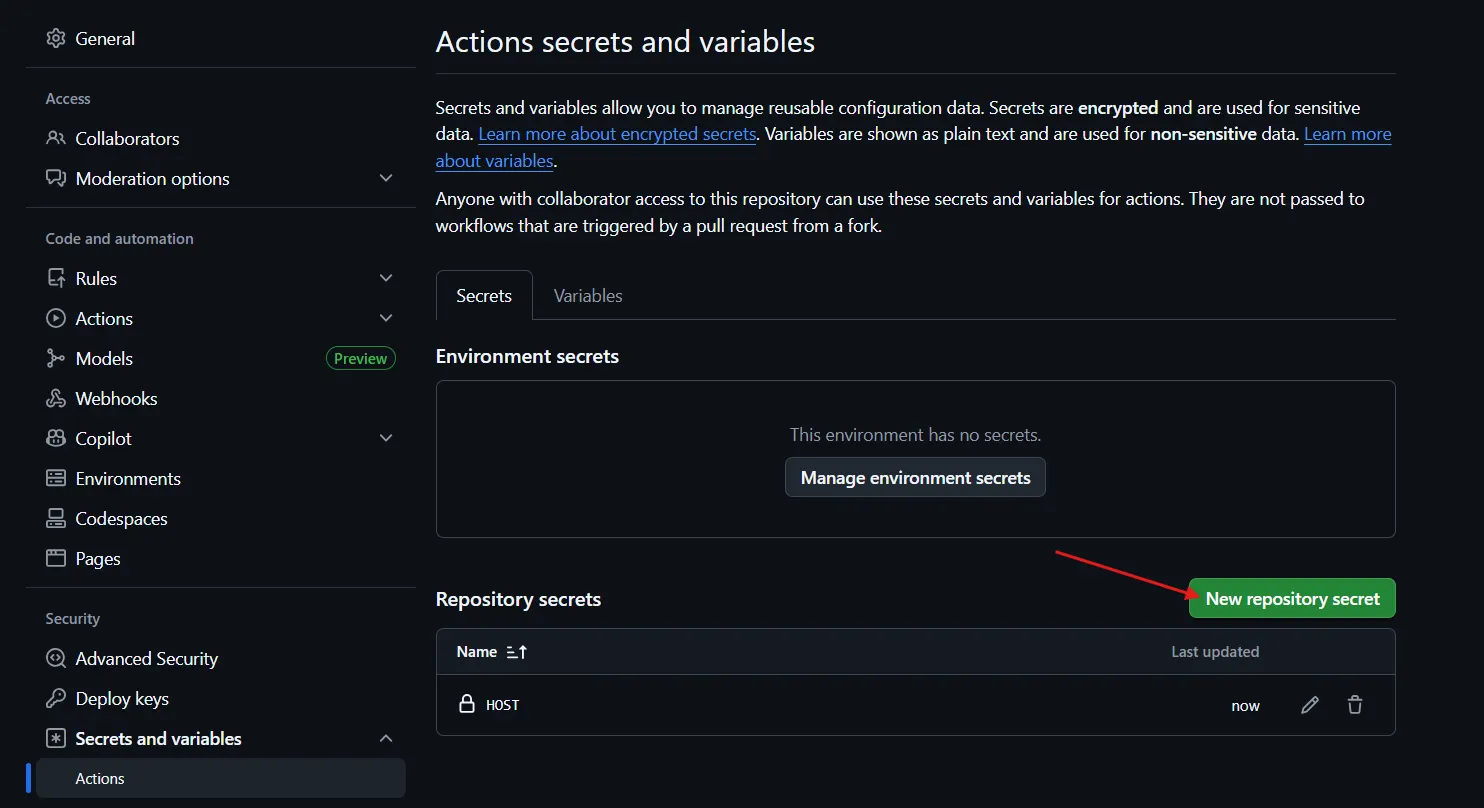Image resolution: width=1484 pixels, height=808 pixels.
Task: Delete the HOST secret via trash icon
Action: click(1355, 705)
